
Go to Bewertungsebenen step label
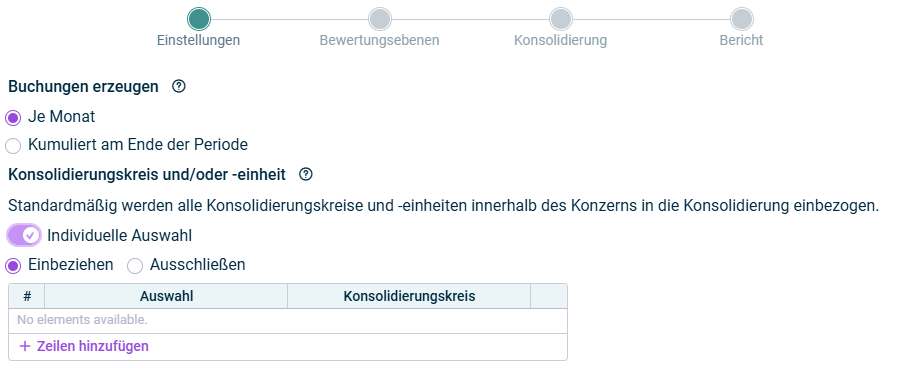(x=380, y=40)
